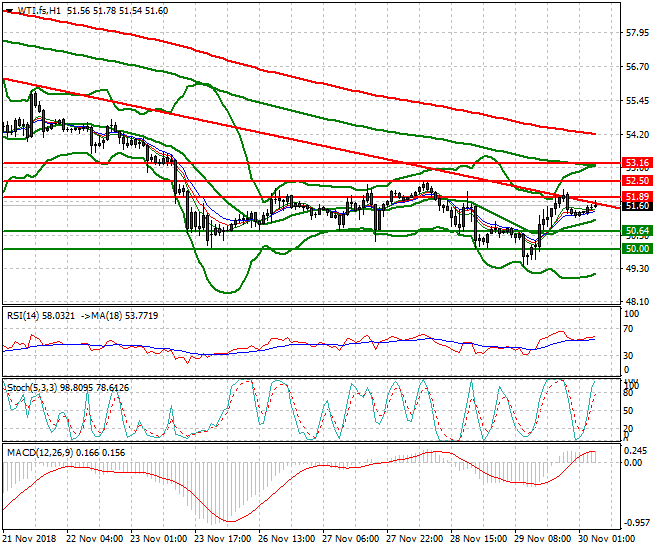Viewport: 660px width, 550px height.
Task: Click the 54.20 price axis value
Action: click(637, 135)
